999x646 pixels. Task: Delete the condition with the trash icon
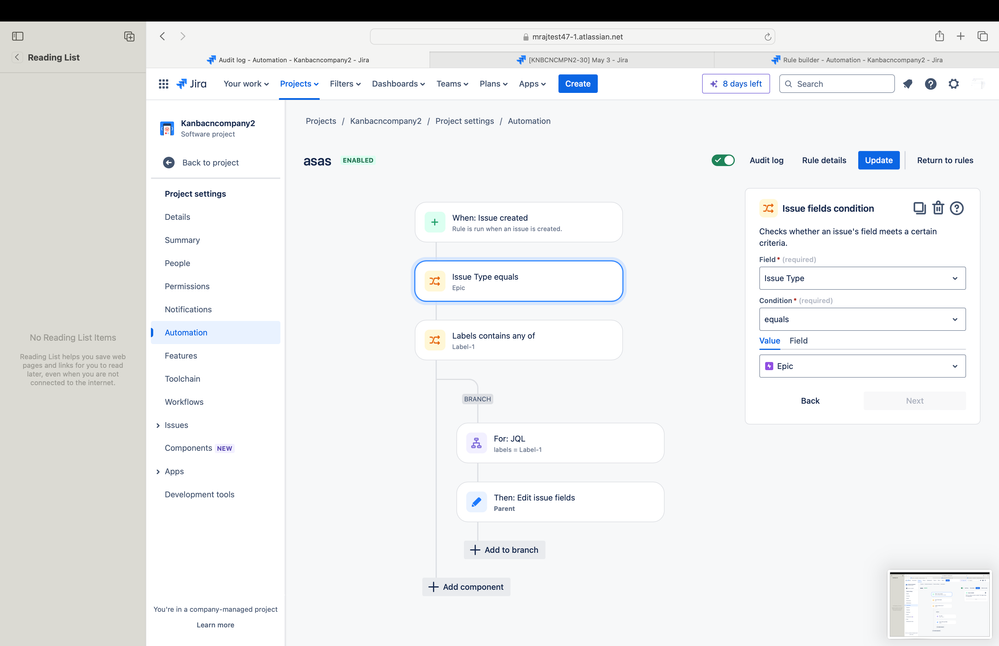tap(937, 208)
